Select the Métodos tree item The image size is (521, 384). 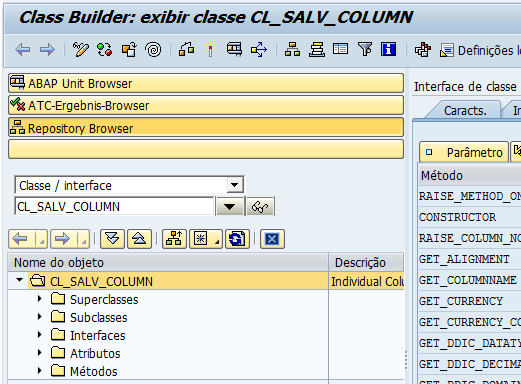point(94,371)
